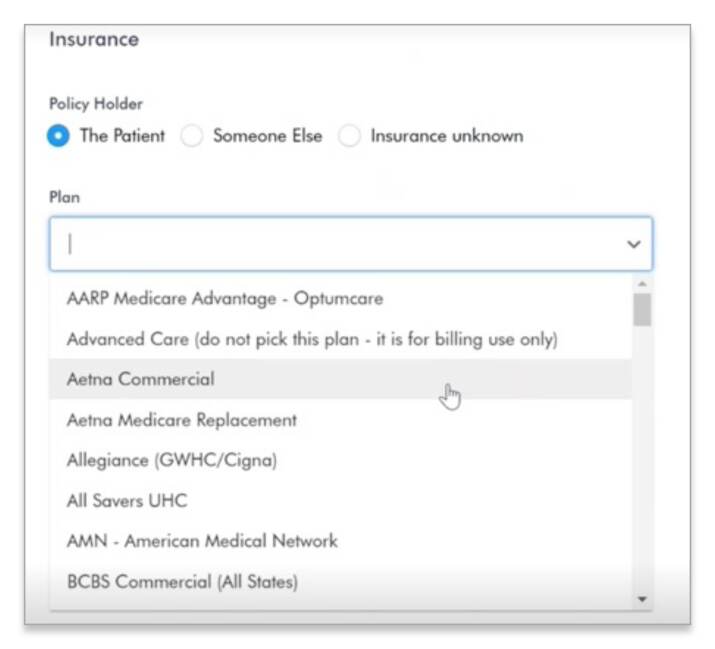Click the Someone Else label text
The image size is (715, 649).
[268, 136]
